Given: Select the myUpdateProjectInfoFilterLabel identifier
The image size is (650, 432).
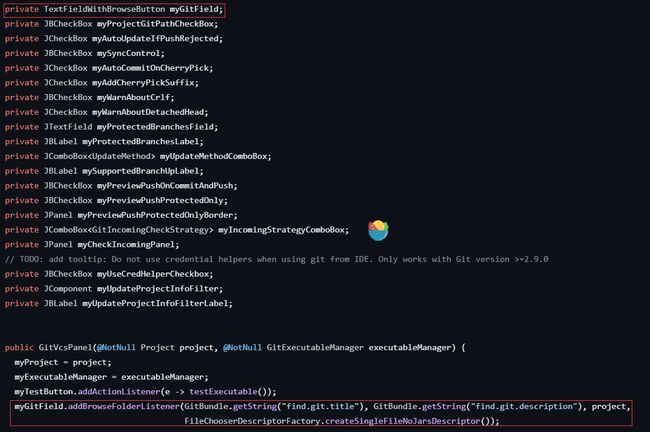Looking at the screenshot, I should (x=155, y=303).
